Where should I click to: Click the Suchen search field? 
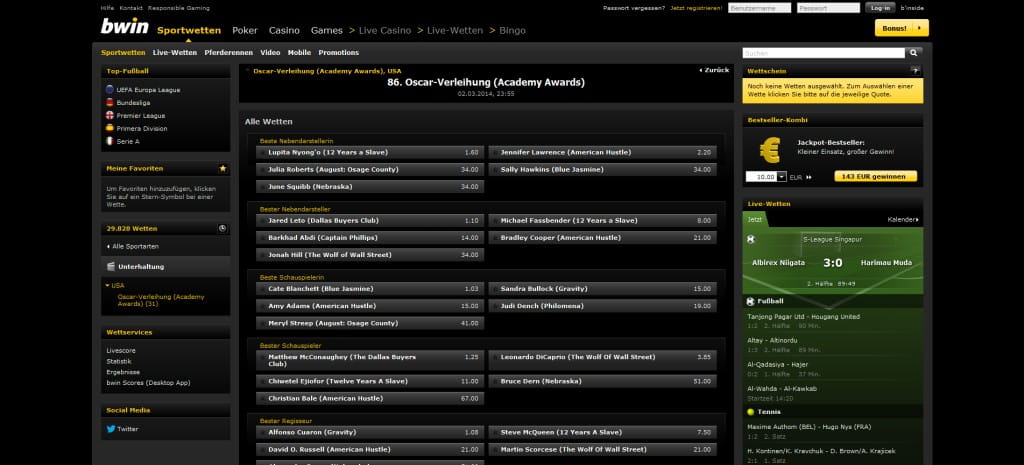824,53
